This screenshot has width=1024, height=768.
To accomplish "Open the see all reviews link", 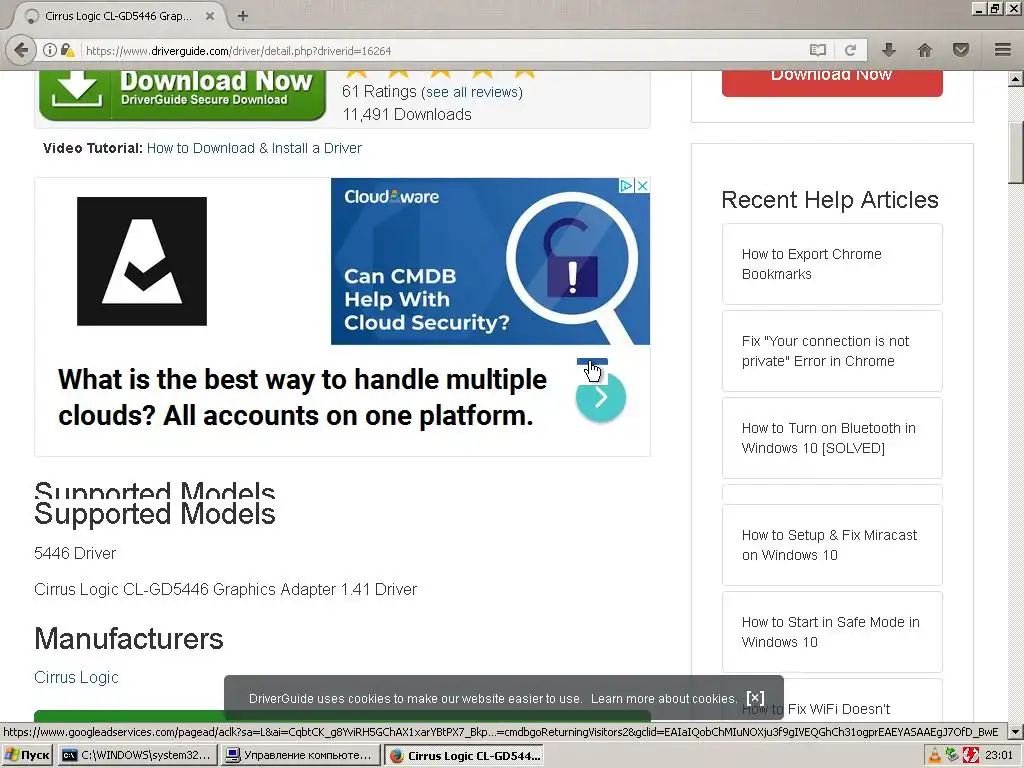I will pos(472,92).
